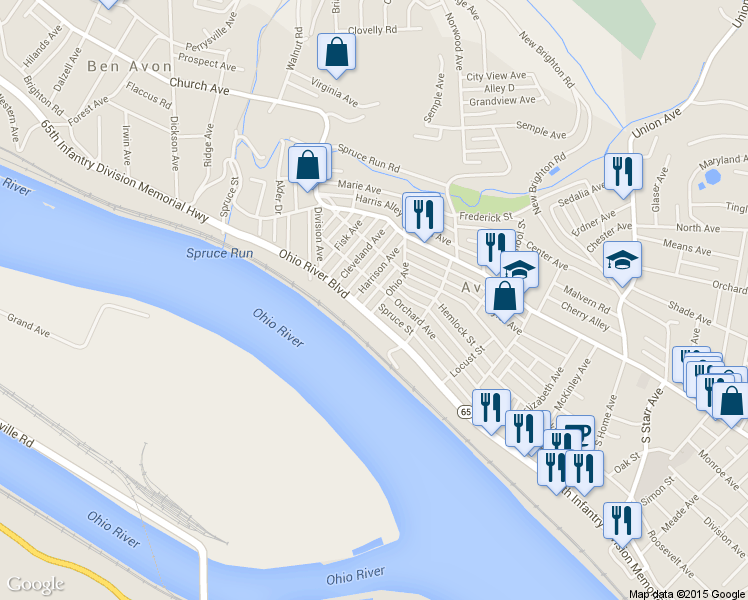Viewport: 748px width, 600px height.
Task: Click the Map data ©2015 Google text
Action: pyautogui.click(x=687, y=594)
